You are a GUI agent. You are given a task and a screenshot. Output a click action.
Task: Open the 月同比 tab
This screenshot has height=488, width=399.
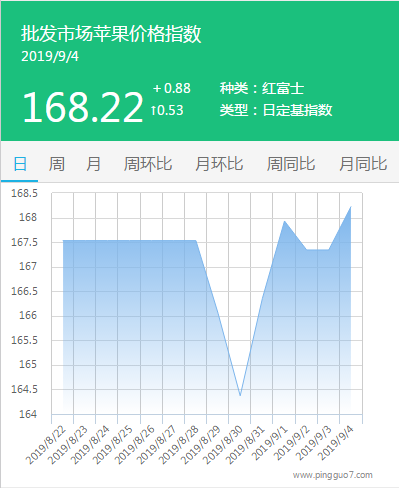363,164
